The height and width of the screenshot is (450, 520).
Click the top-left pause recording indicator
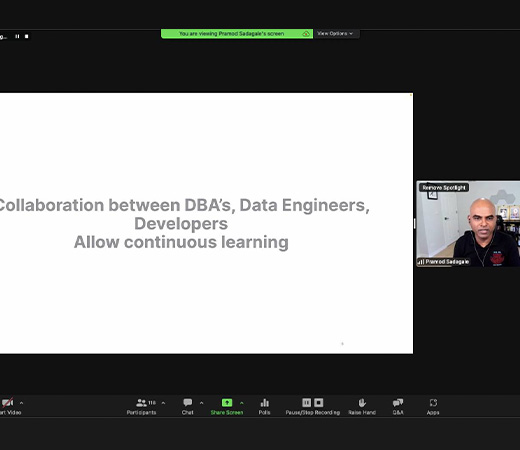pyautogui.click(x=17, y=36)
